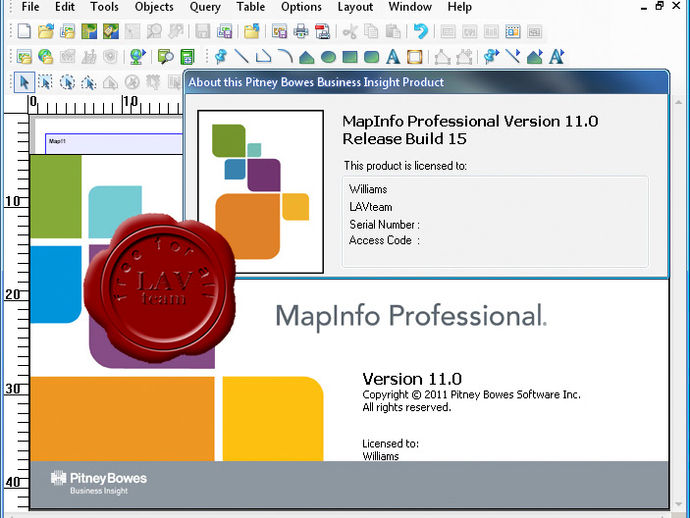Open the File menu
The image size is (690, 518).
tap(30, 7)
